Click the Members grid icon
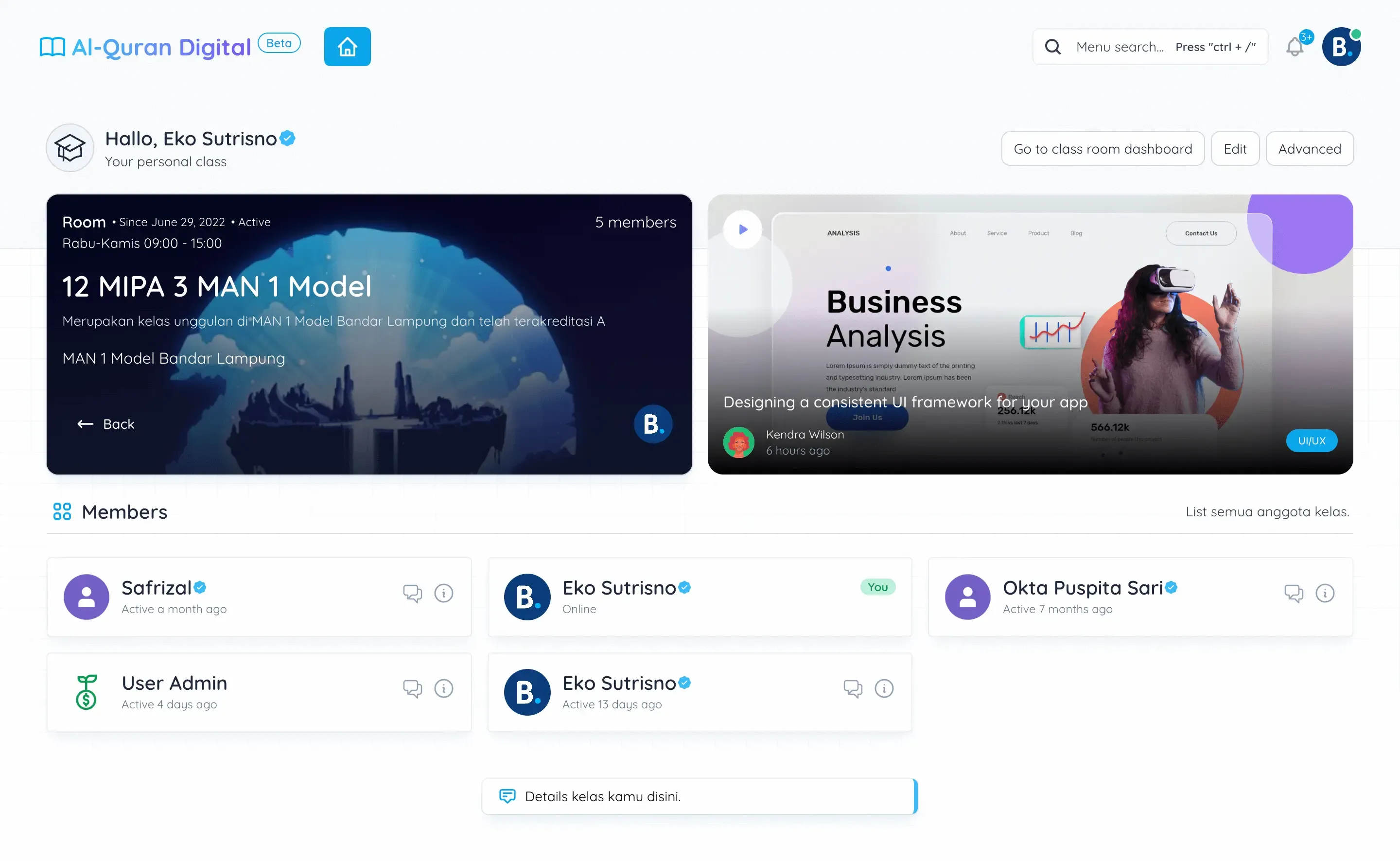 (62, 512)
